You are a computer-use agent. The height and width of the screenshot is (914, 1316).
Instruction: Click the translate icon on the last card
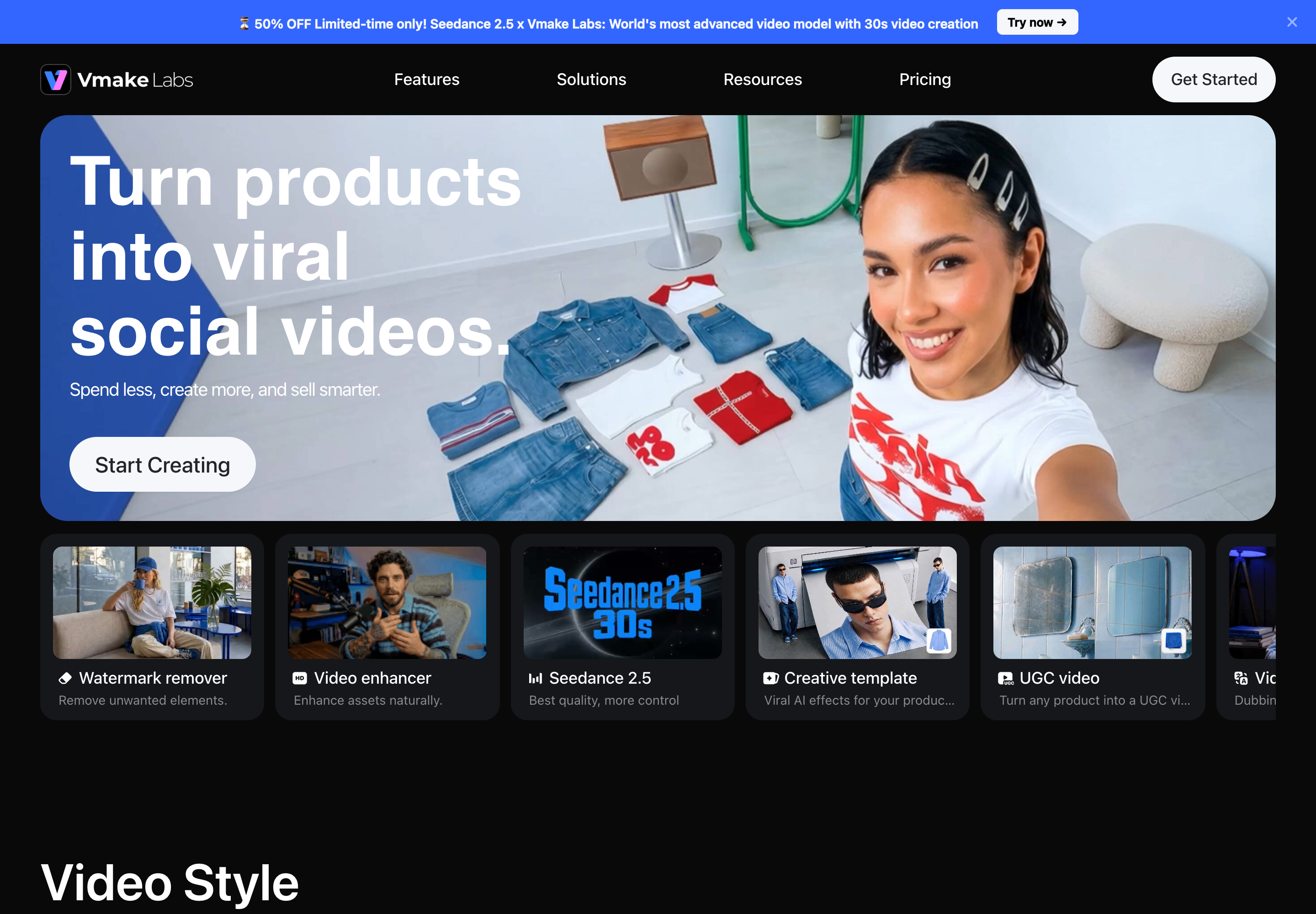1241,678
